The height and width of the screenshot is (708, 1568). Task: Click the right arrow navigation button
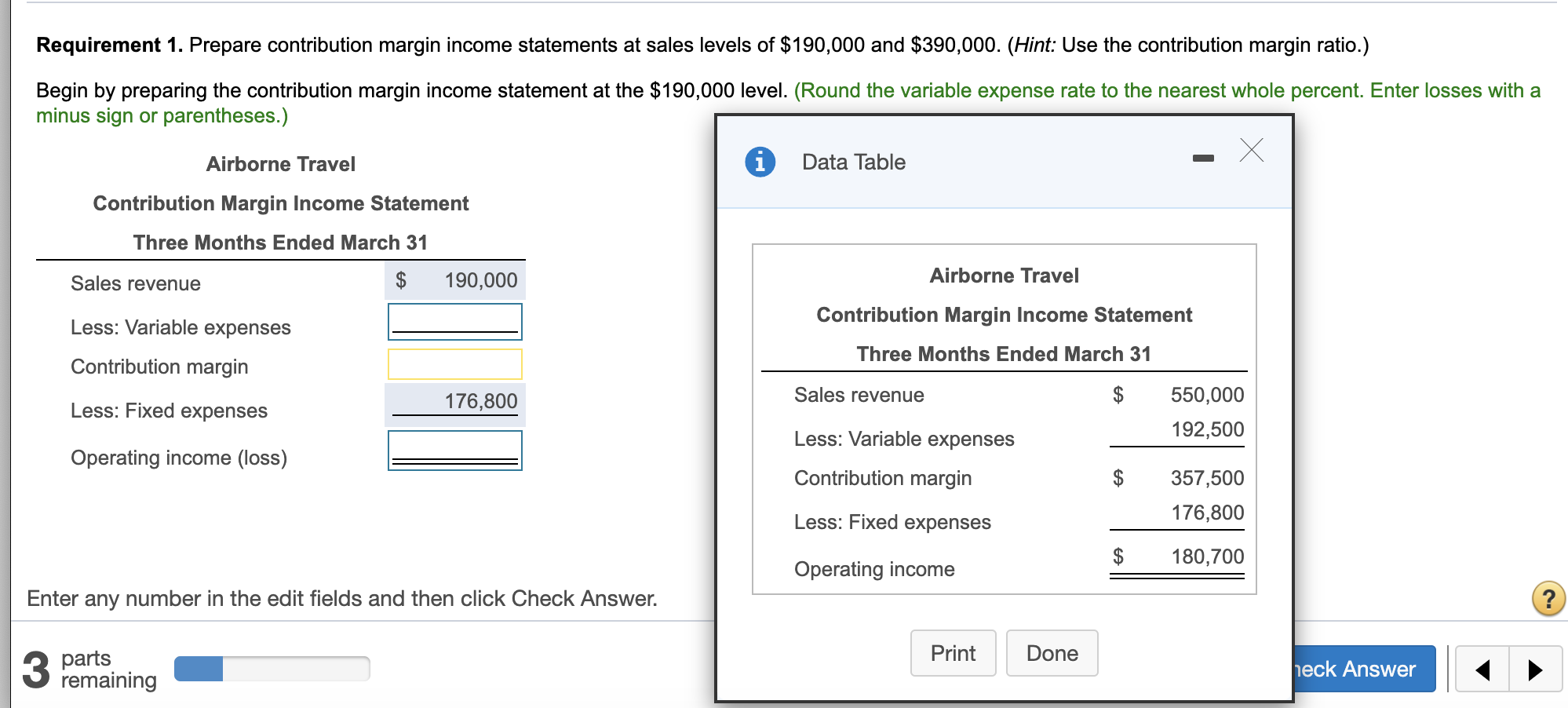click(1536, 669)
